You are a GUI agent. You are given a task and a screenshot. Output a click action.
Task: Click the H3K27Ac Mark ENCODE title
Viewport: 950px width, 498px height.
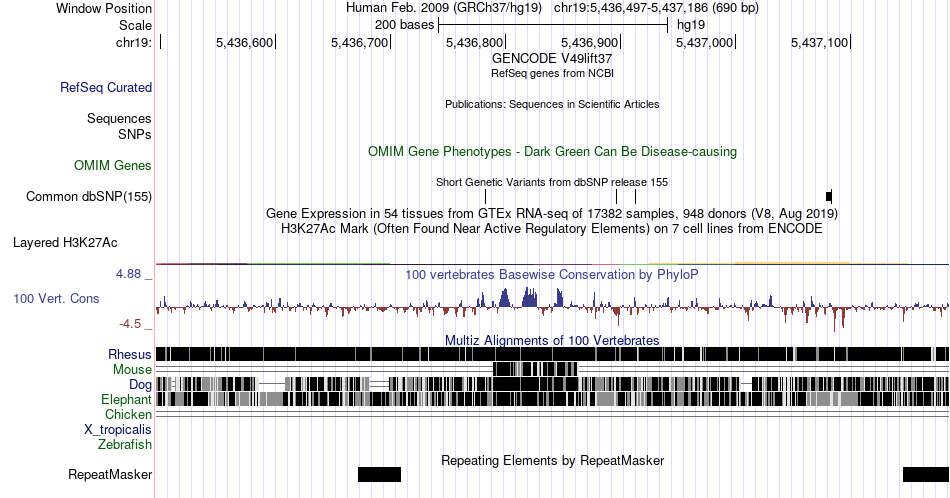click(552, 228)
